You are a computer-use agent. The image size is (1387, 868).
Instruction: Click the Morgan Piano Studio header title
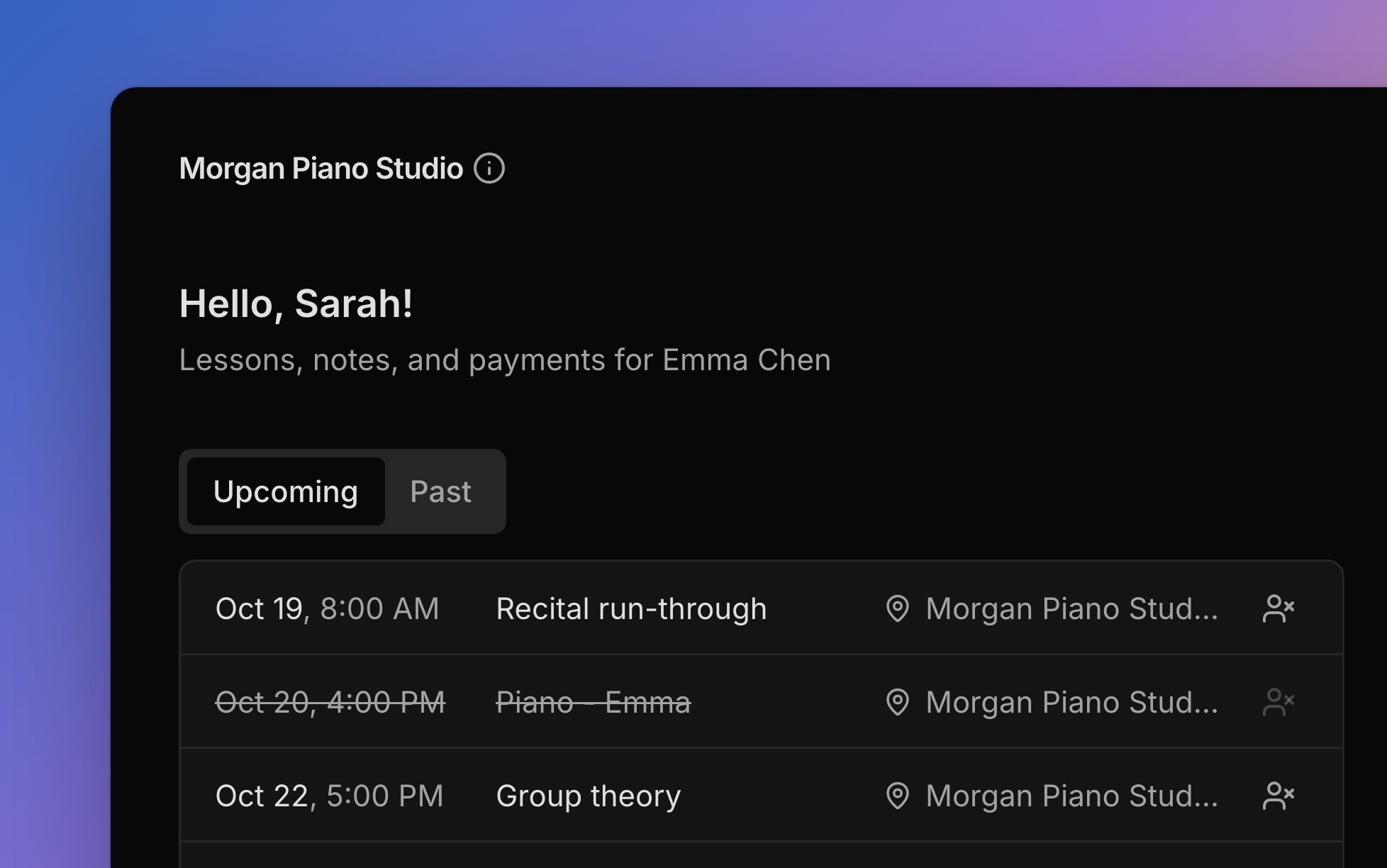(321, 169)
